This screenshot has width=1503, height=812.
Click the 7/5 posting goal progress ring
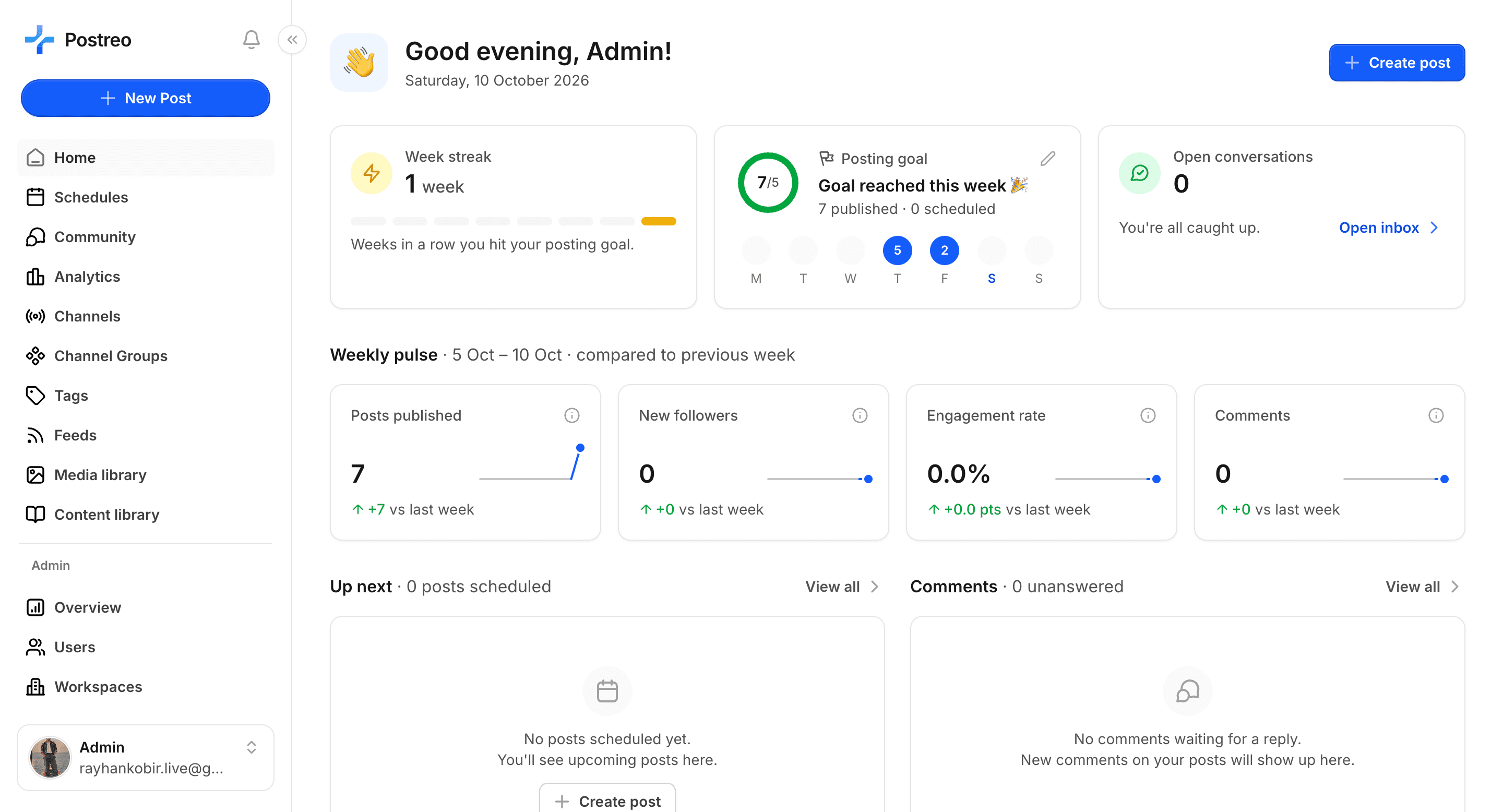768,183
